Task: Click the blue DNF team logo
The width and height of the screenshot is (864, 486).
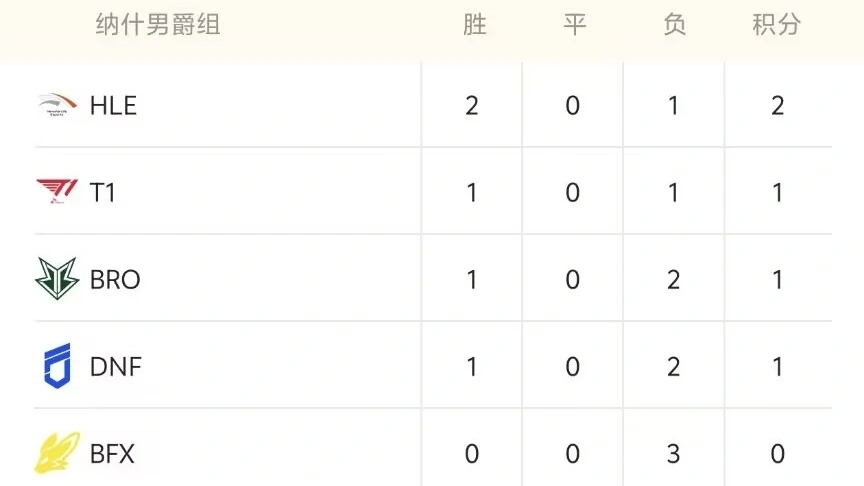Action: 57,366
